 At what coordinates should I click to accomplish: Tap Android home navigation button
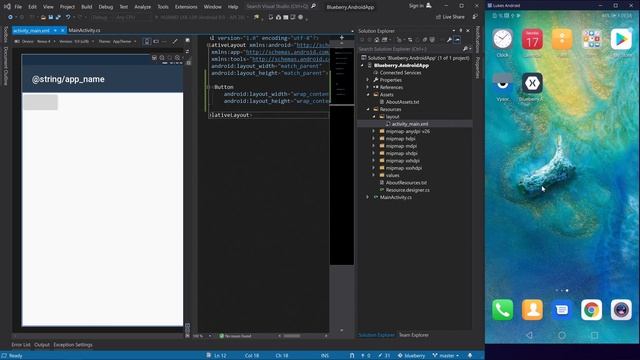tap(562, 335)
